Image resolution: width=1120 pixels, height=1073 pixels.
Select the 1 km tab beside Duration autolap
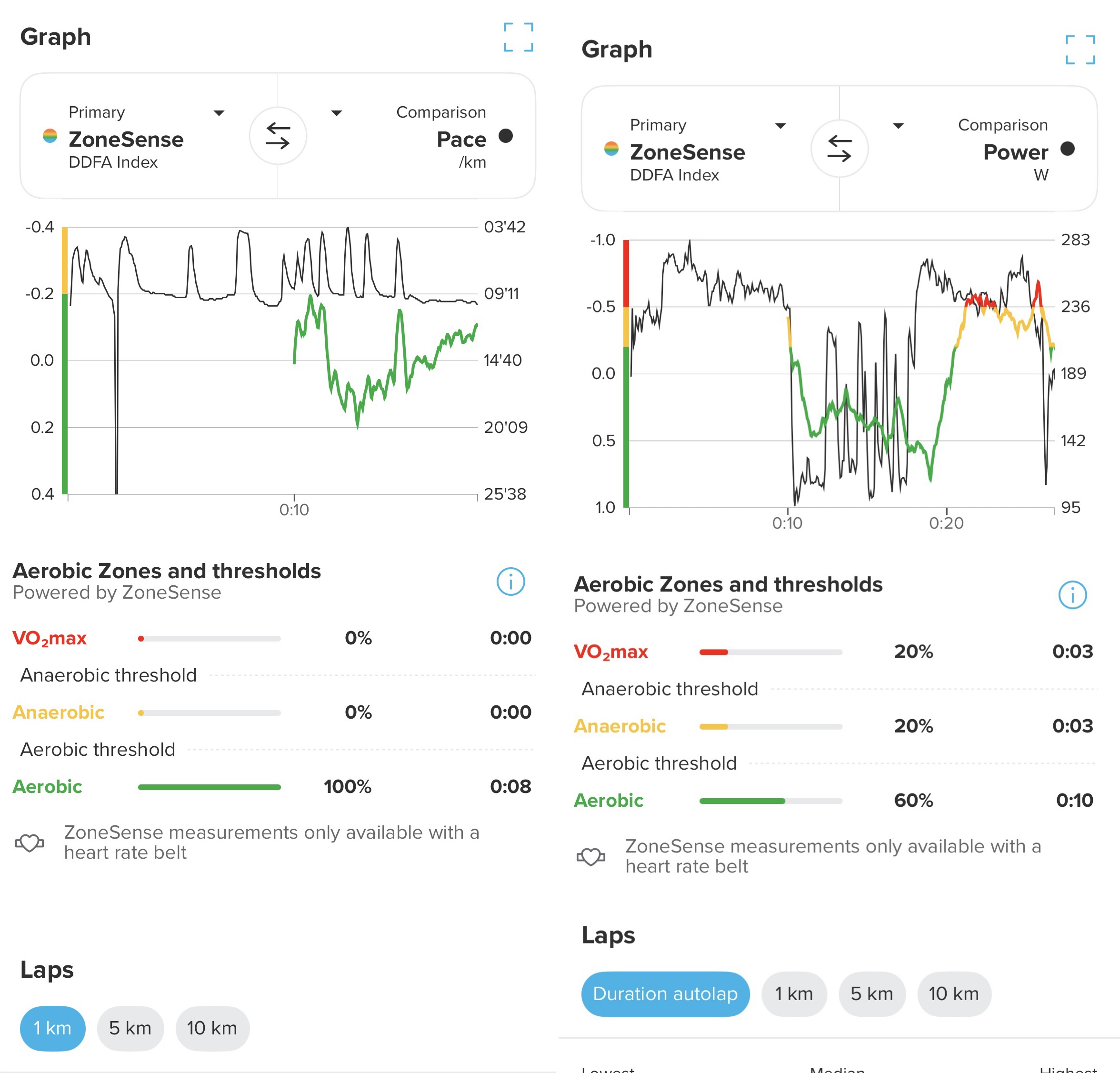794,993
